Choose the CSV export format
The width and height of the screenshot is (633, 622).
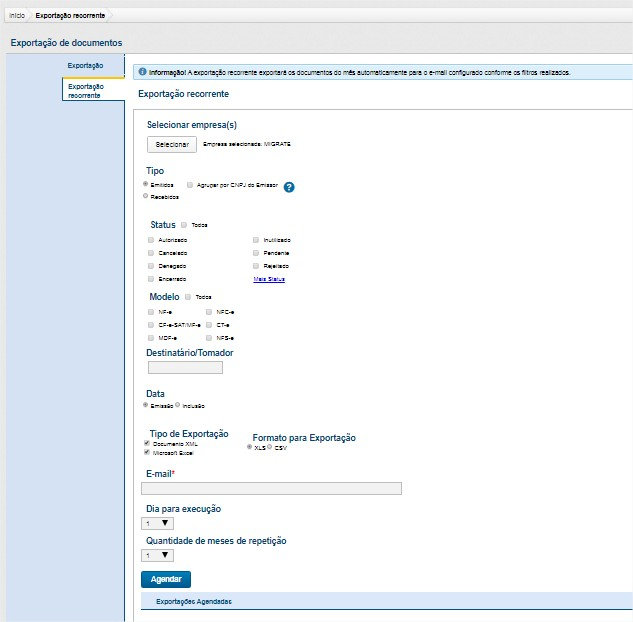pyautogui.click(x=269, y=447)
